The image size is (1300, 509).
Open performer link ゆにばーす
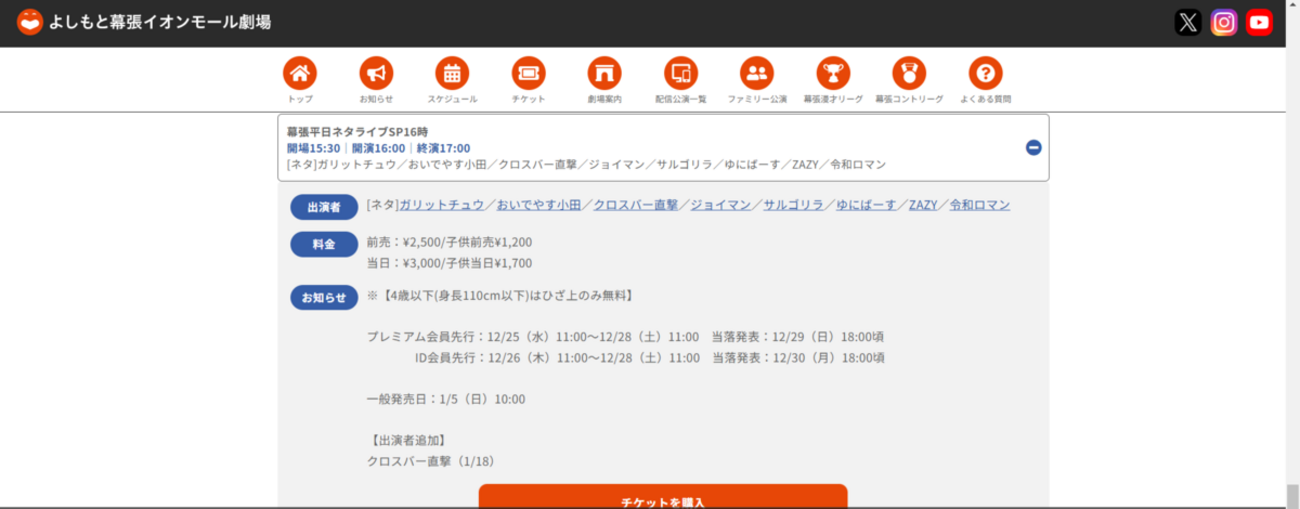[867, 204]
